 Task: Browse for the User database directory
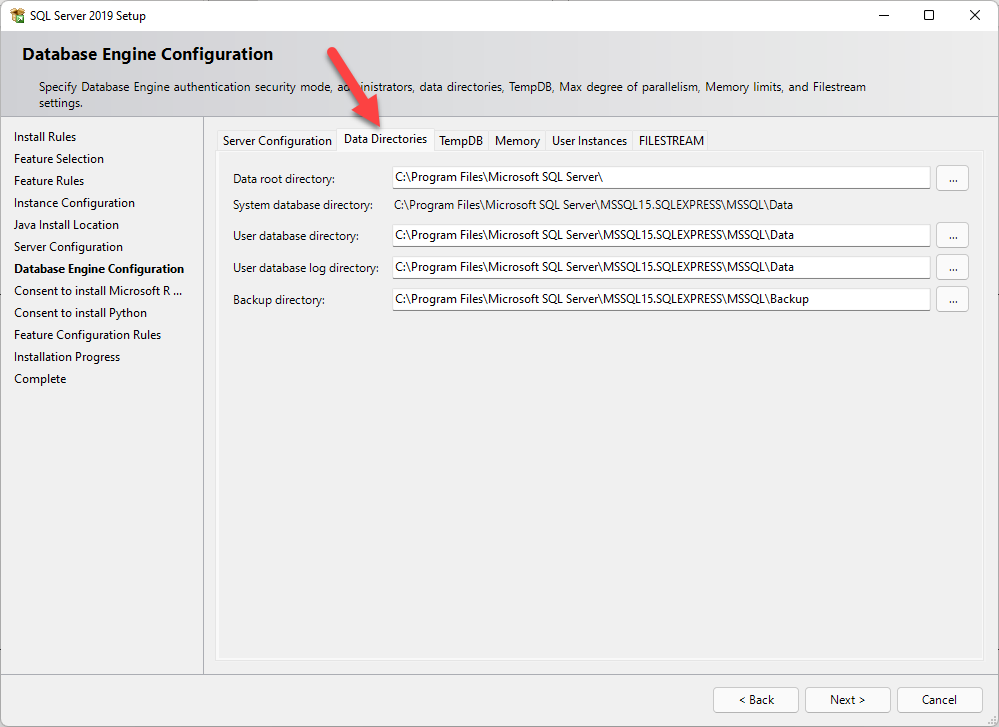pos(952,235)
